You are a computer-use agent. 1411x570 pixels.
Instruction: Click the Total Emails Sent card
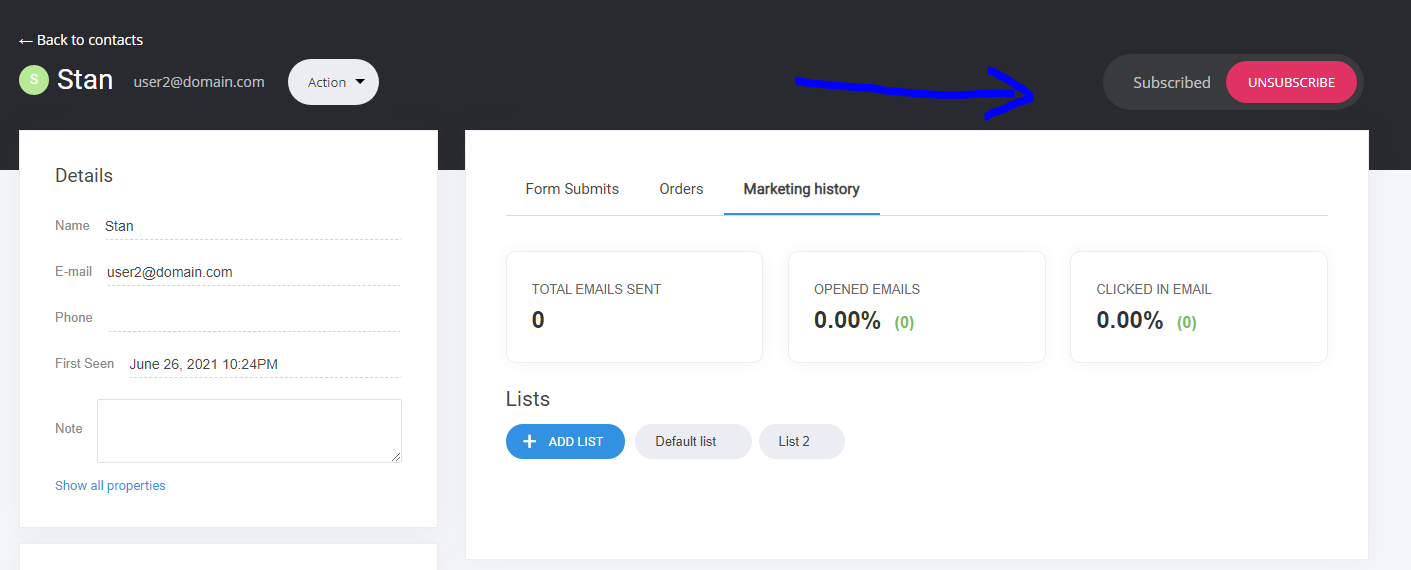634,307
